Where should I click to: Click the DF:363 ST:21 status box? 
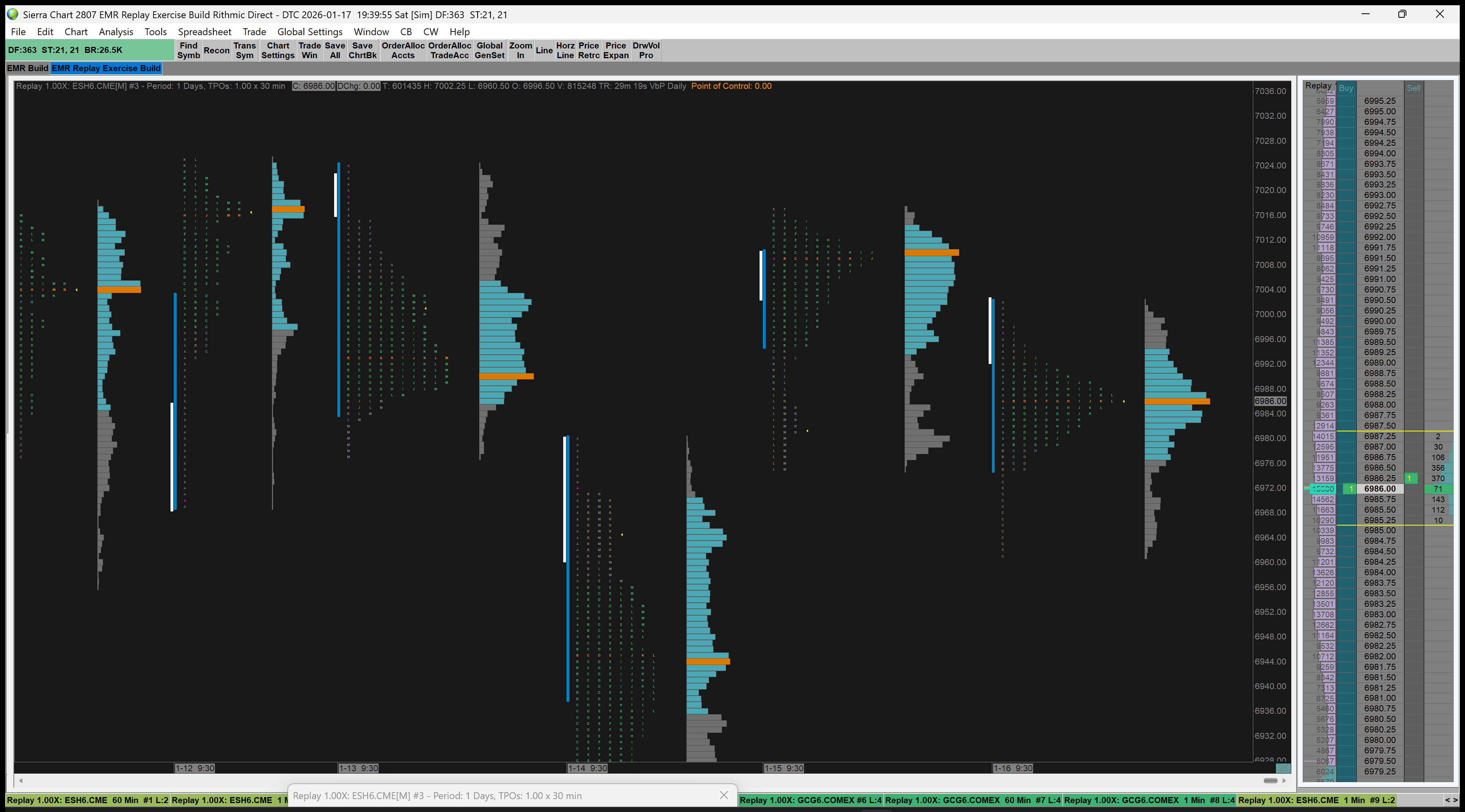[x=91, y=50]
